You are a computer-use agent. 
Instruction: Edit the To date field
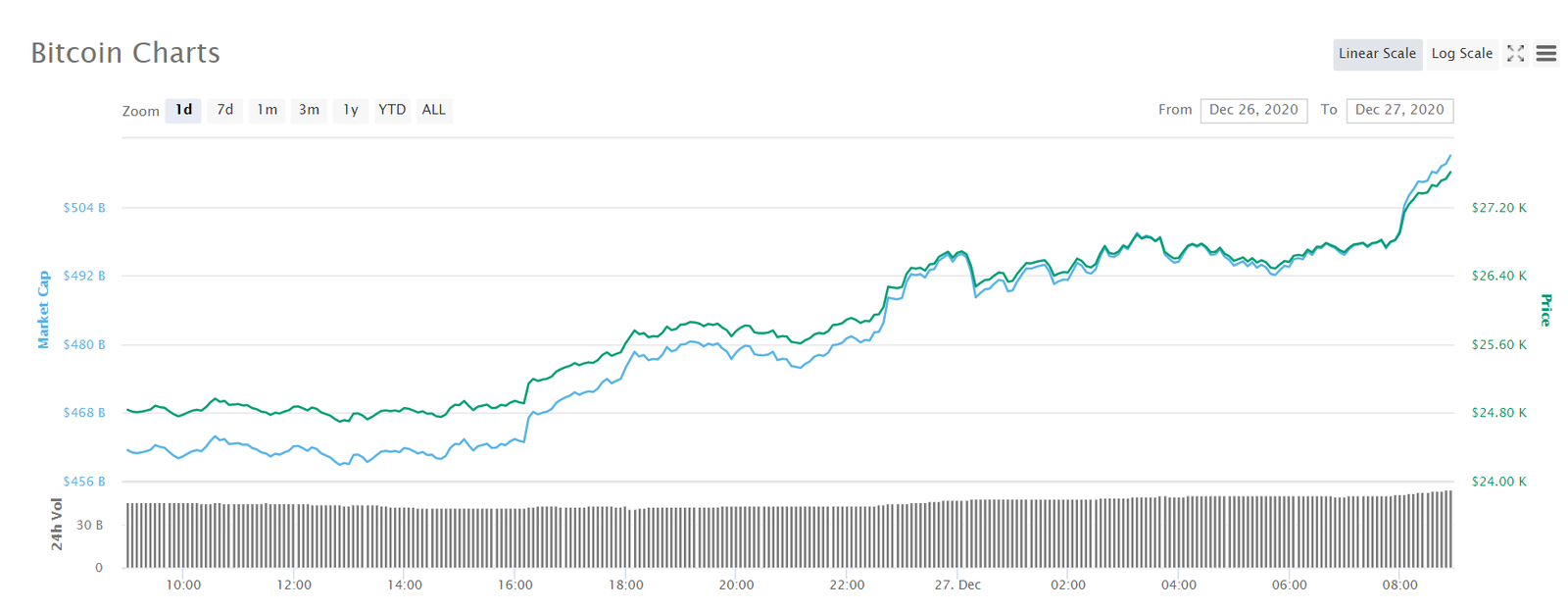[1399, 111]
